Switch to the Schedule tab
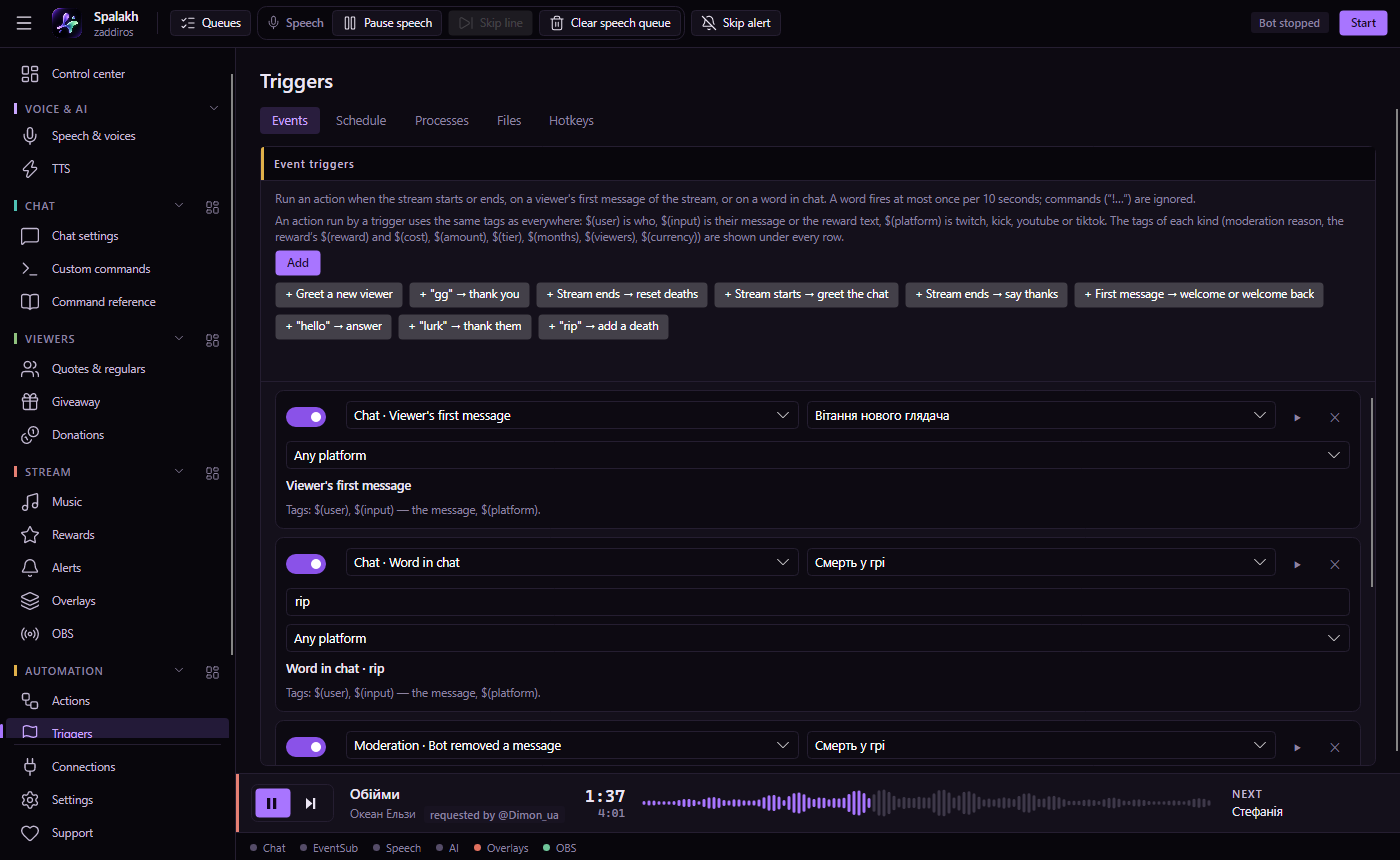1400x860 pixels. click(361, 120)
